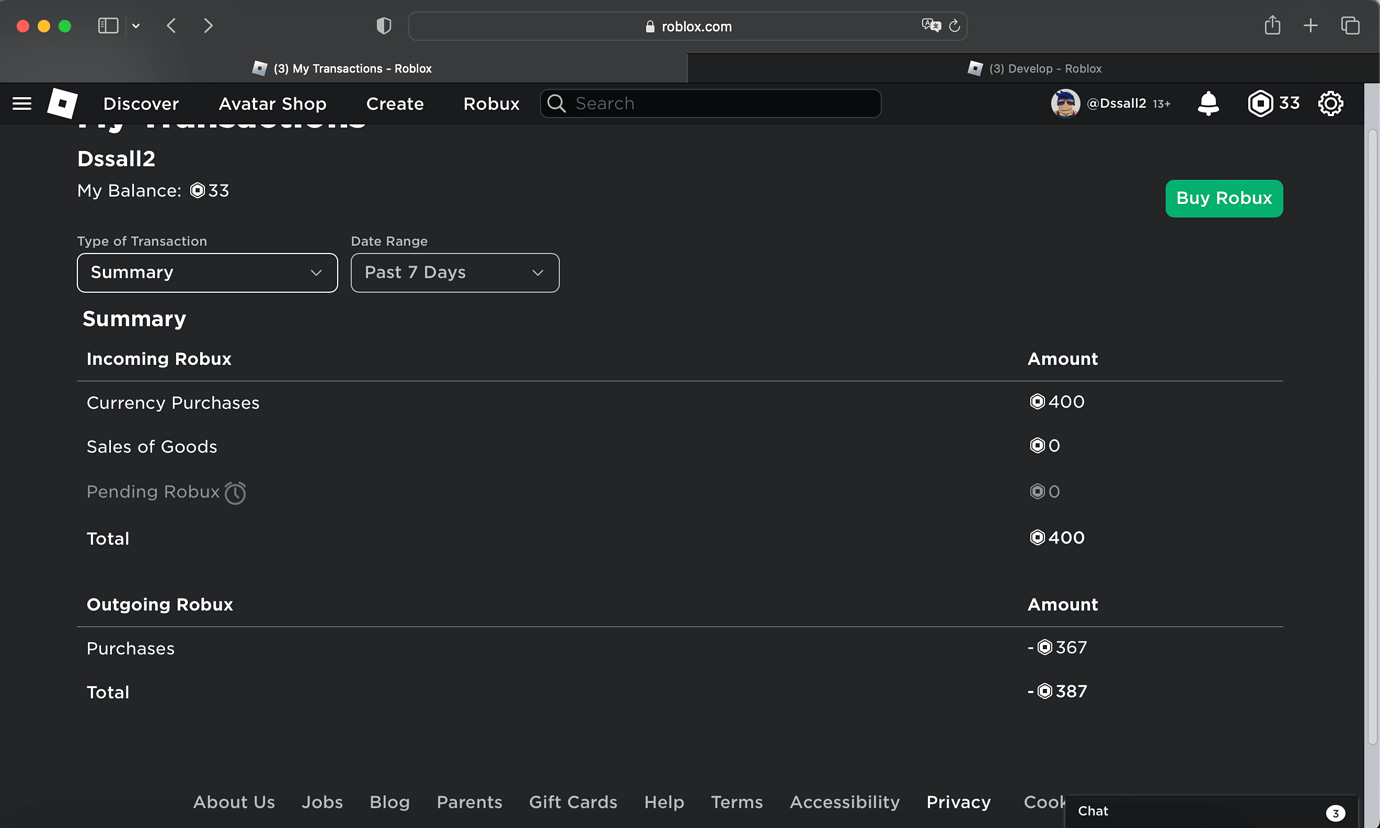Click the clock icon beside Pending Robux

click(x=235, y=492)
